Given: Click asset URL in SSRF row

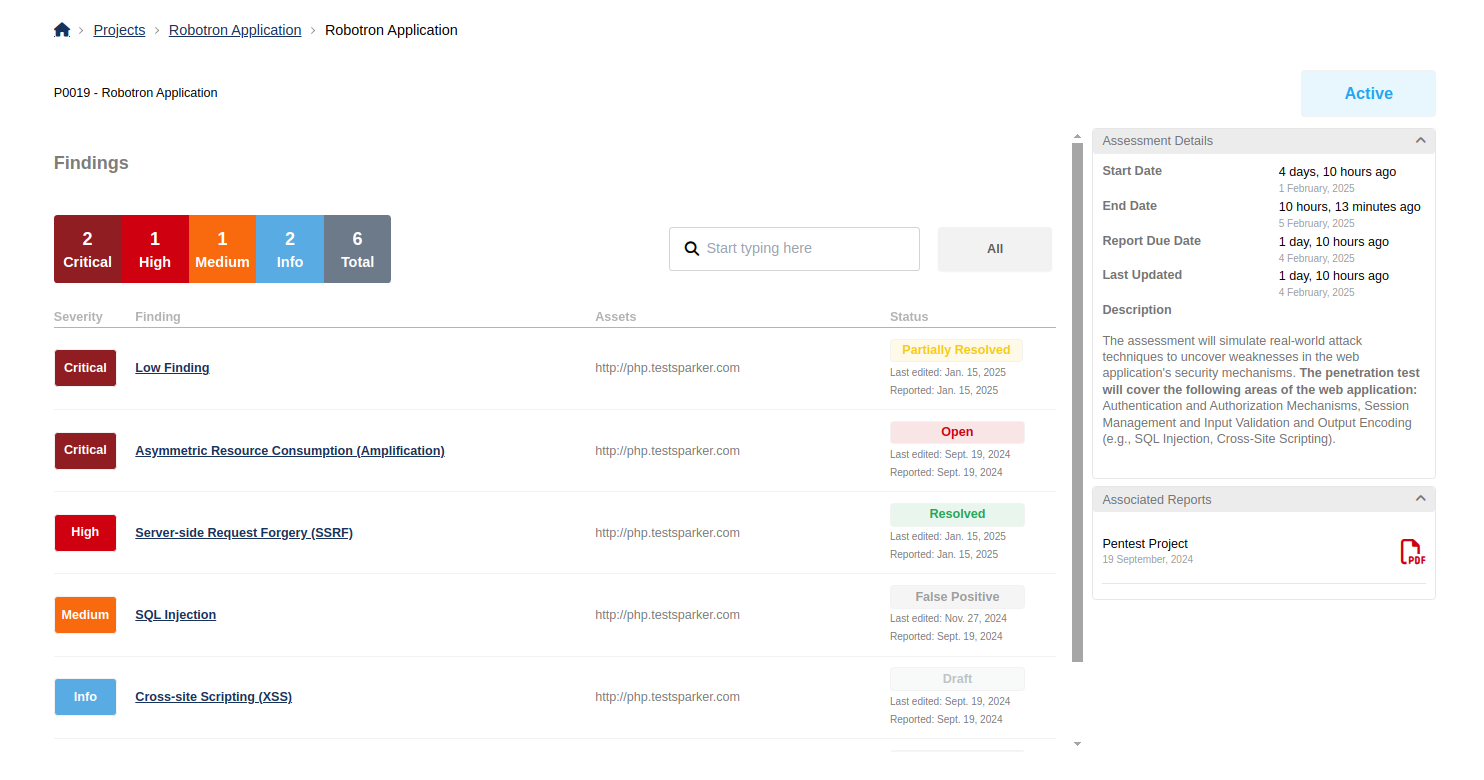Looking at the screenshot, I should tap(667, 533).
